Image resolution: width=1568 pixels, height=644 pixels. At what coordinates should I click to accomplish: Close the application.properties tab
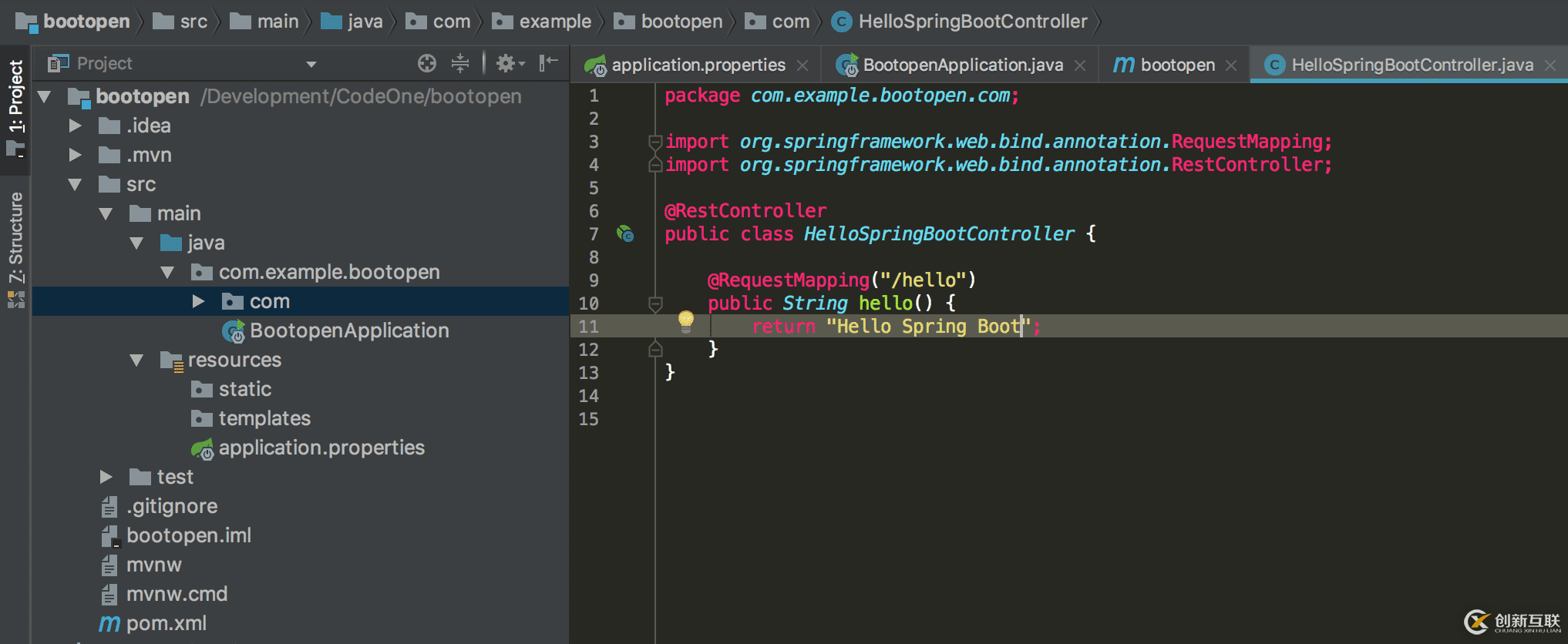coord(803,65)
